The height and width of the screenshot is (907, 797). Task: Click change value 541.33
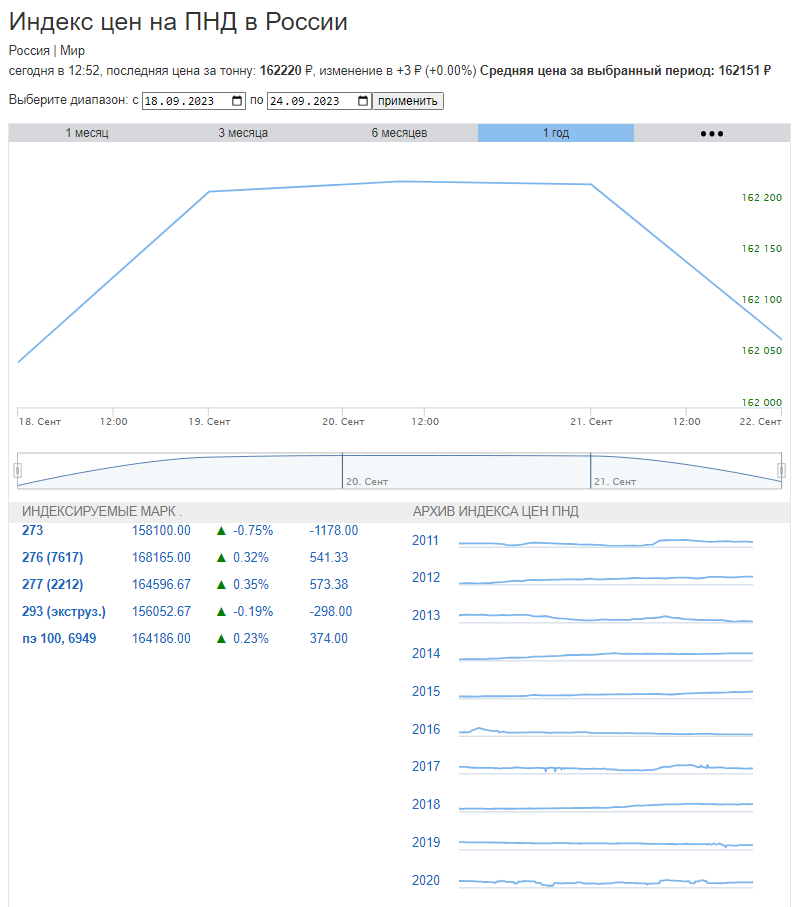pyautogui.click(x=329, y=558)
